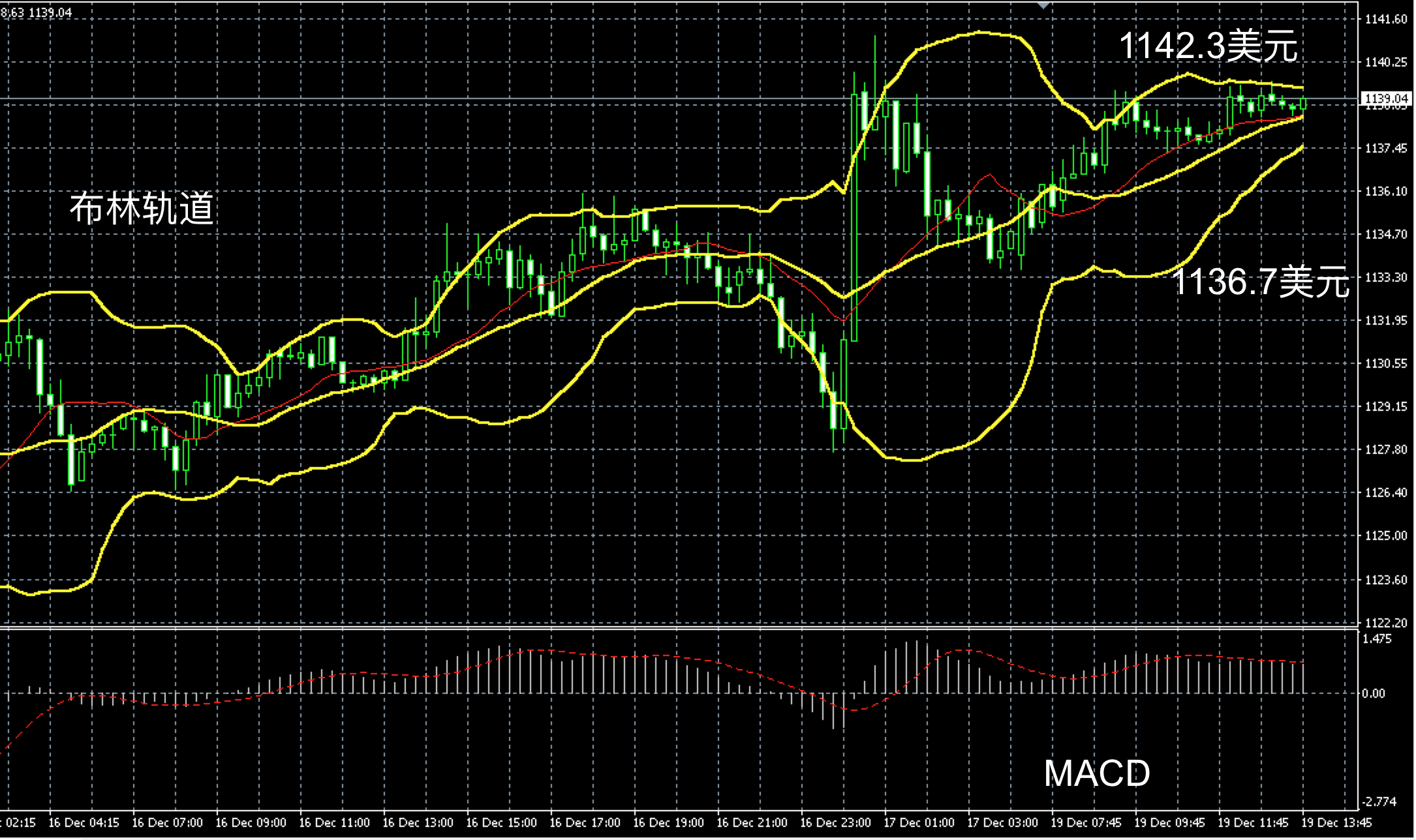The height and width of the screenshot is (840, 1416).
Task: Click the OHLC data readout in top-left corner
Action: pos(37,12)
